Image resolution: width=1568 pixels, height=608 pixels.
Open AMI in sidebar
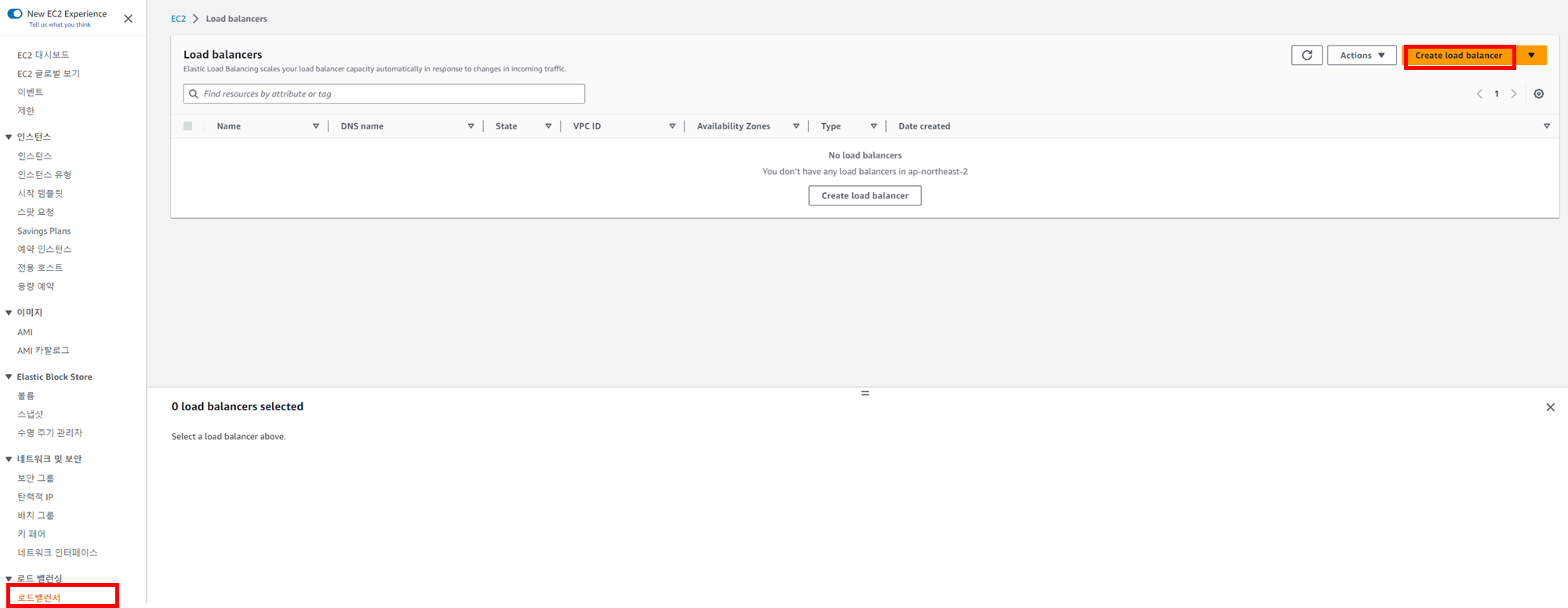25,332
